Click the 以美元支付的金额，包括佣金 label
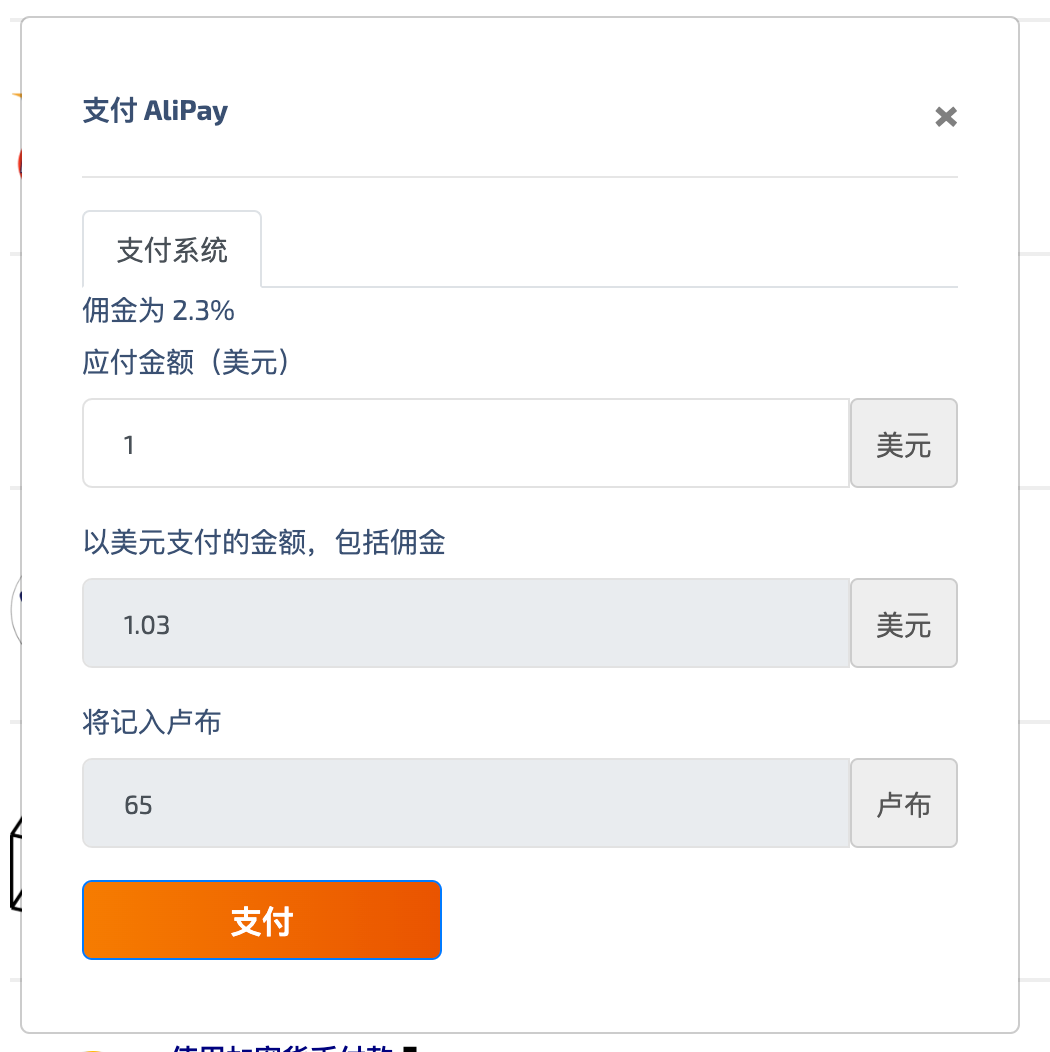 (264, 542)
